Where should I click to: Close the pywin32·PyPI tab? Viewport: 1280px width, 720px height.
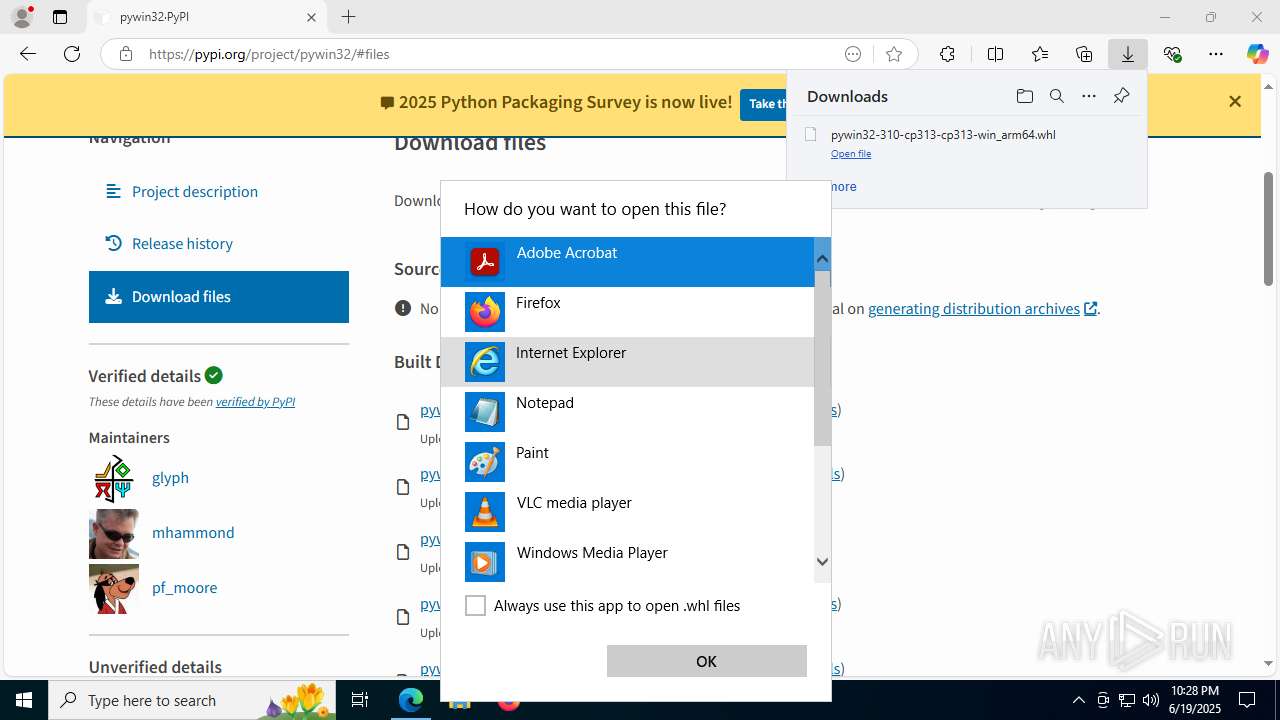[311, 17]
